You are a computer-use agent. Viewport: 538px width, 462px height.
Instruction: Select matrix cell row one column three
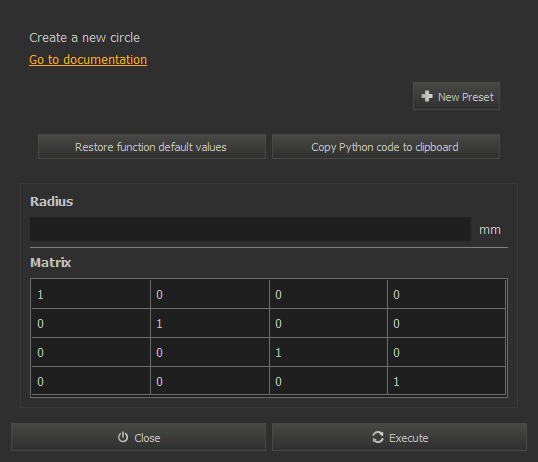(328, 294)
